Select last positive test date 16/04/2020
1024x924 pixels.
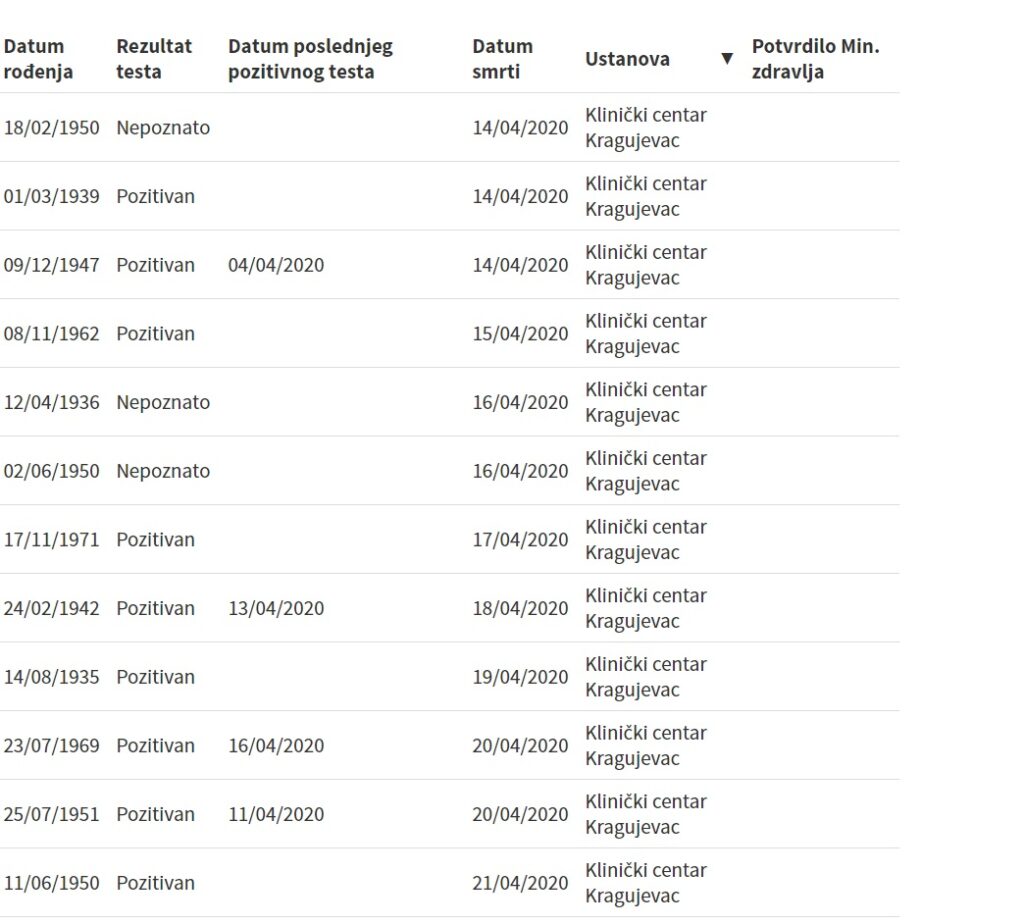pos(276,746)
